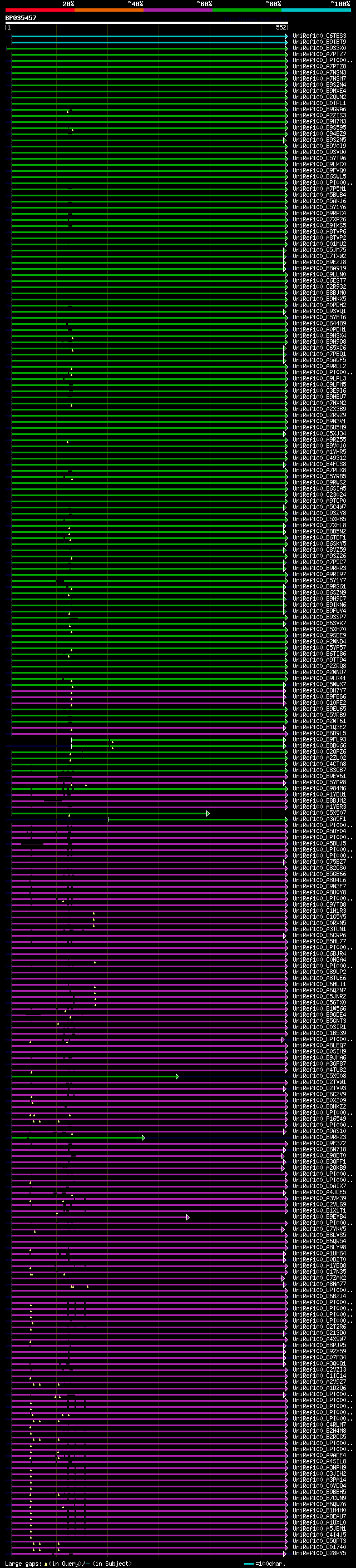Select label UniRef100_A5BUJ5
Screen dimensions: 356x1568
[x=319, y=843]
